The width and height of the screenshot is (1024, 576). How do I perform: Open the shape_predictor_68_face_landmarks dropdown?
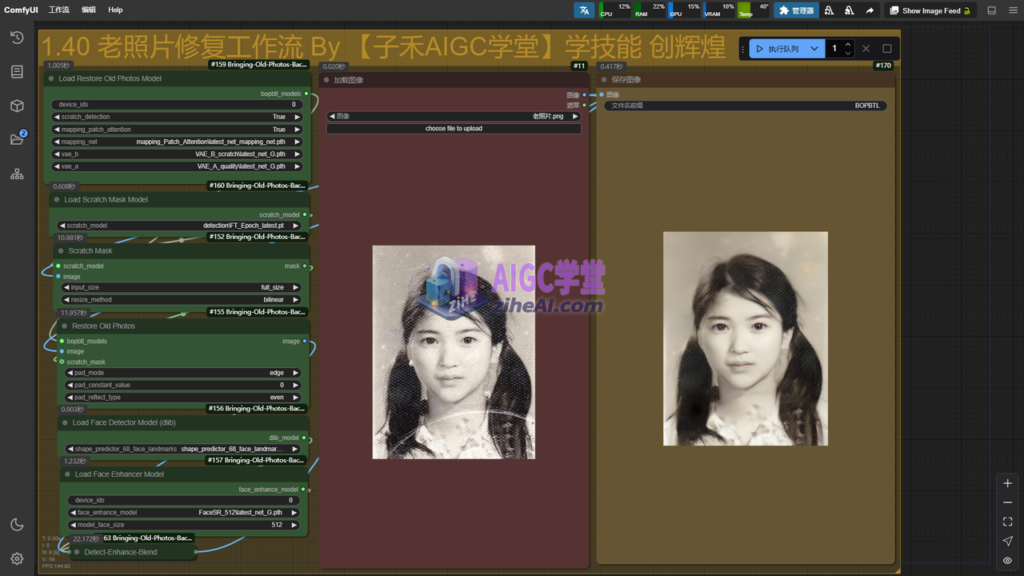click(184, 449)
